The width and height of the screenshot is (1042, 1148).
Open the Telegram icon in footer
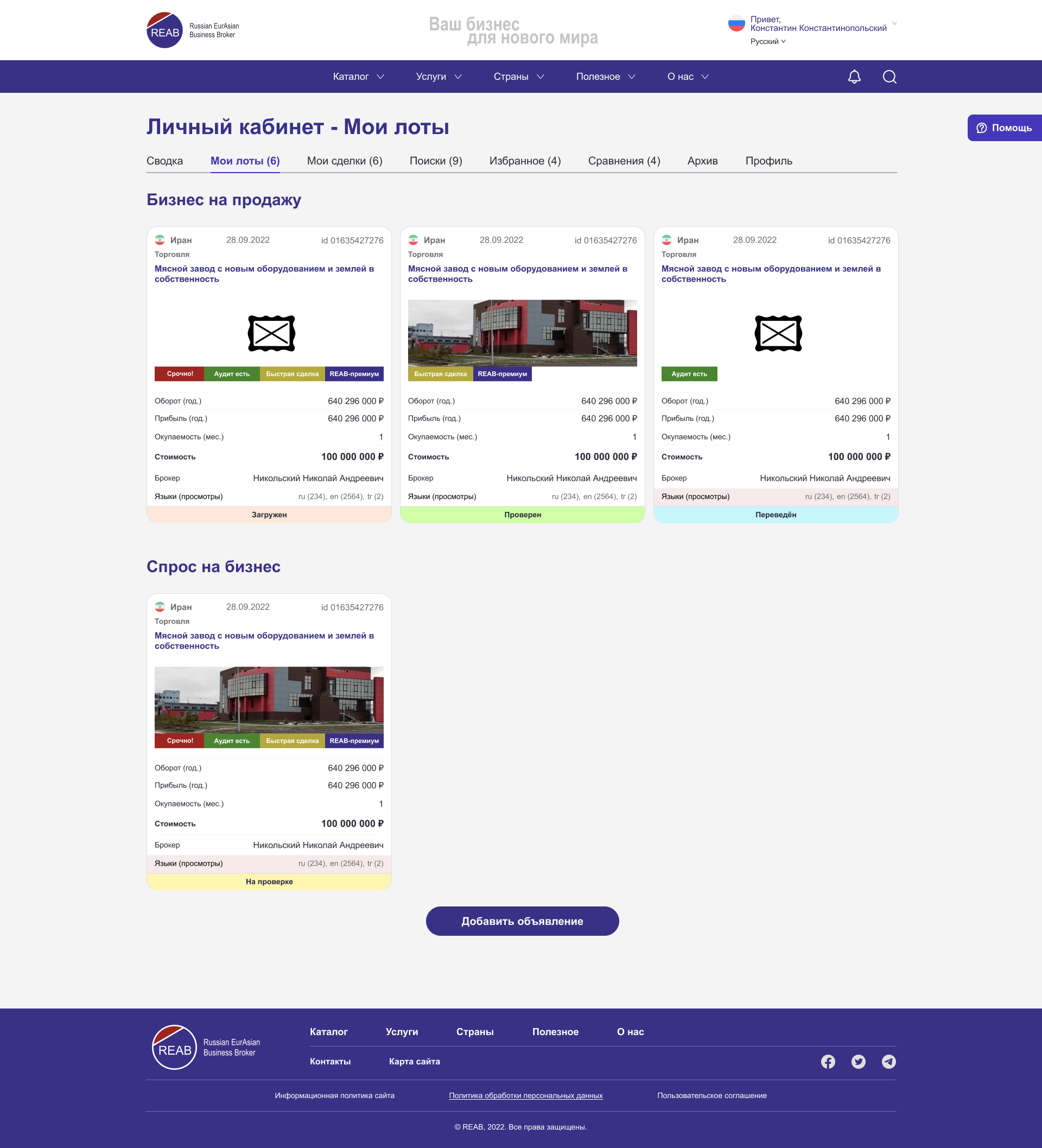click(x=888, y=1062)
